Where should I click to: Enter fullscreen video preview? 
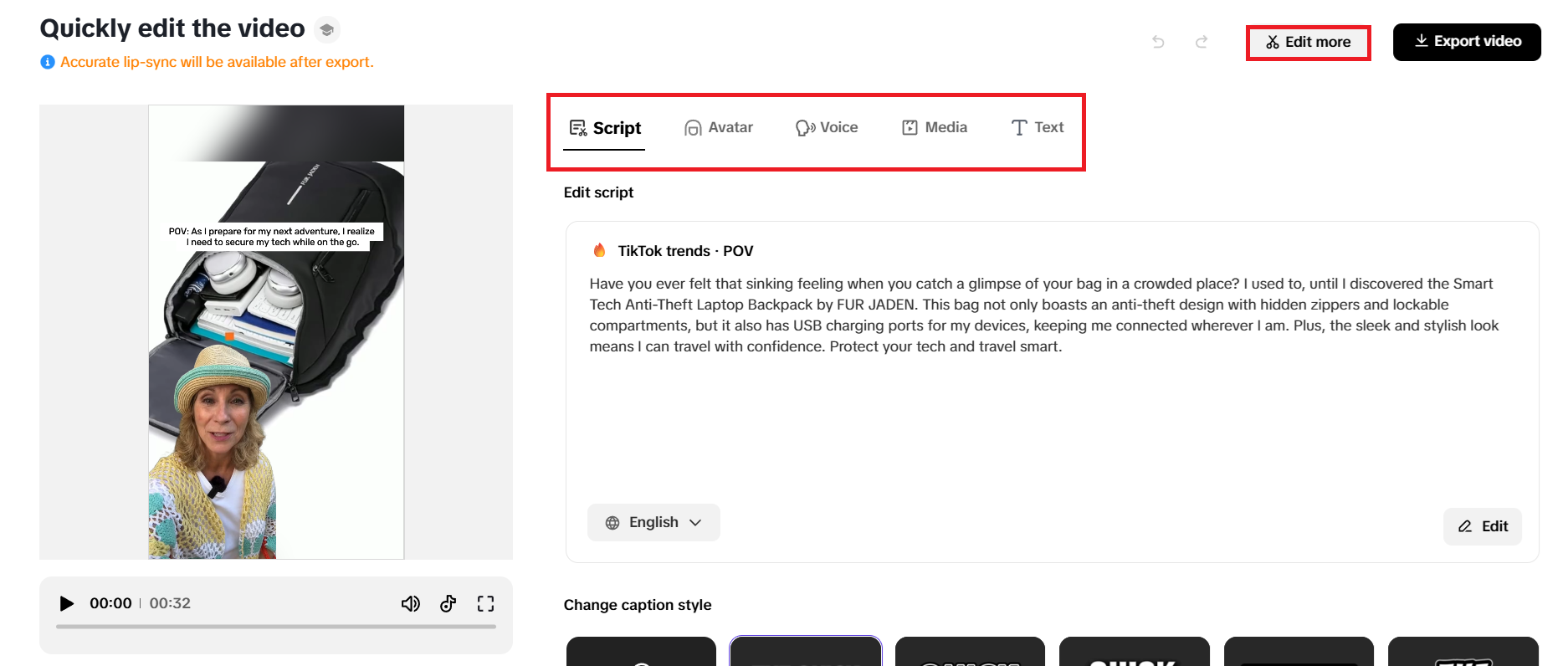485,603
